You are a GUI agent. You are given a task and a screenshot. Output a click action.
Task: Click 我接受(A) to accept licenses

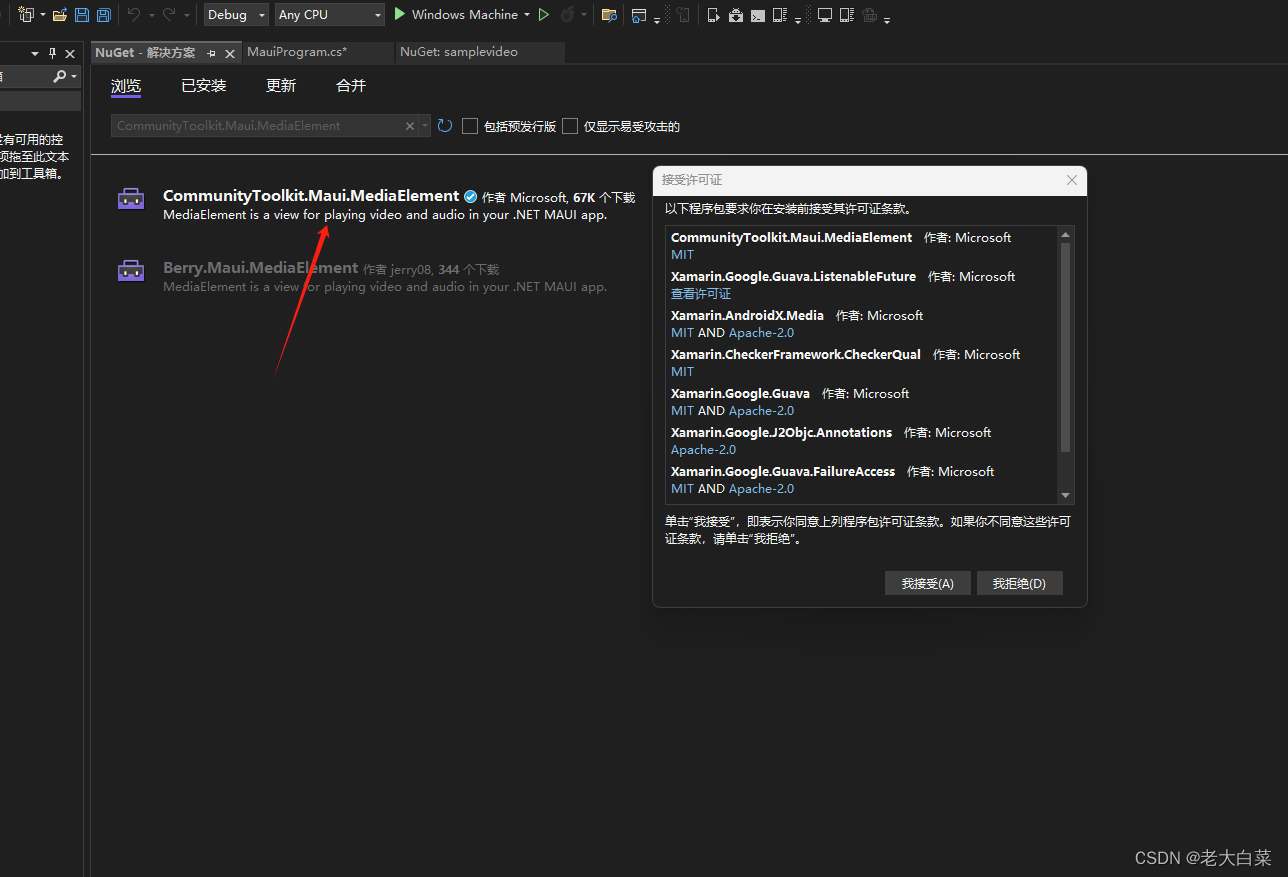click(928, 583)
